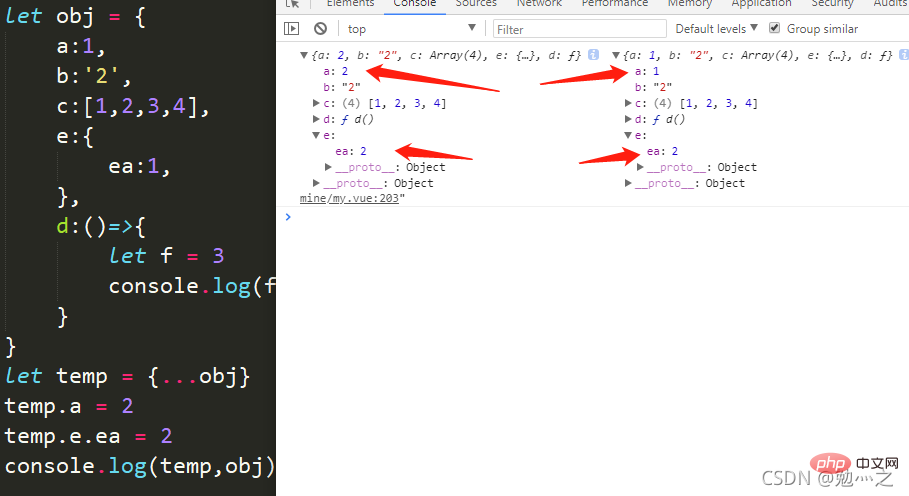Expand function d in the first logged object

(316, 119)
